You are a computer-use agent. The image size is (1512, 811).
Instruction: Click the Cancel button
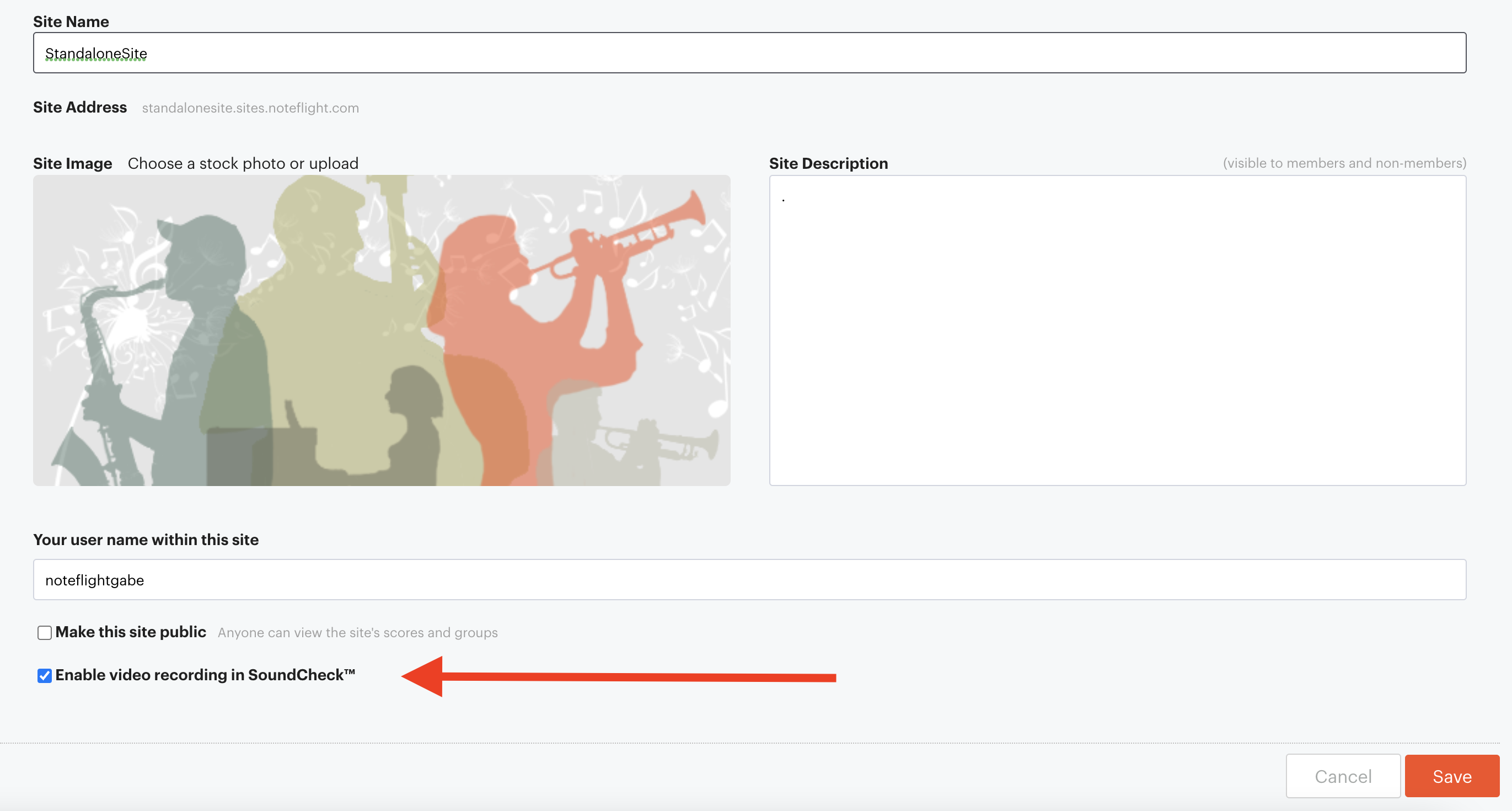(1343, 776)
